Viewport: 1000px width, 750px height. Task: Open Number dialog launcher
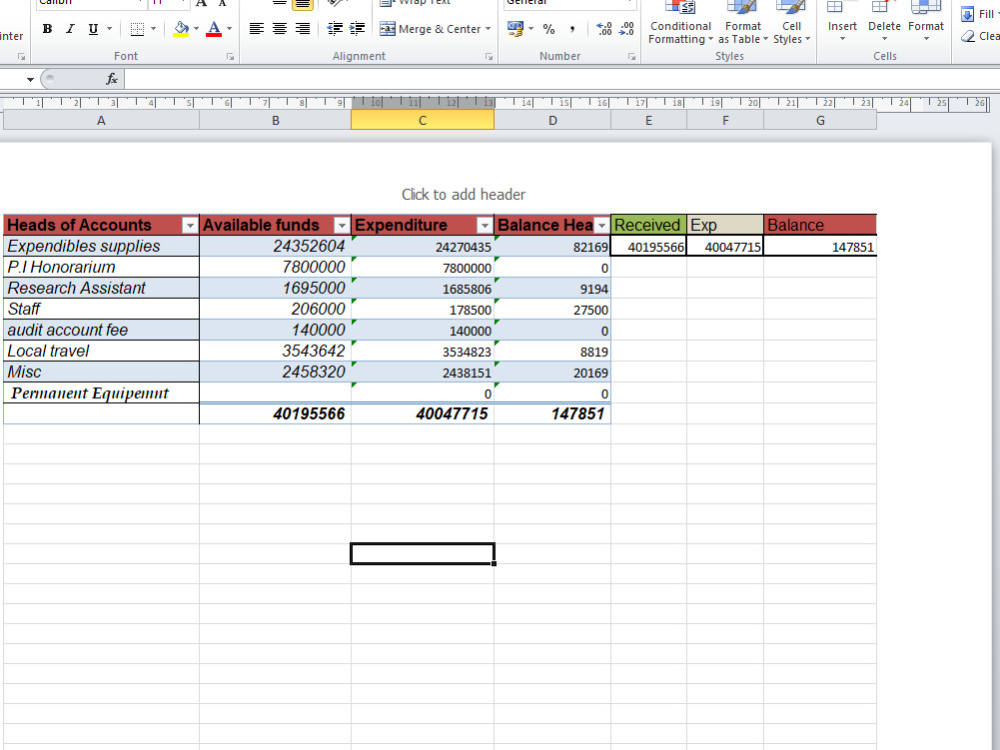click(x=632, y=57)
